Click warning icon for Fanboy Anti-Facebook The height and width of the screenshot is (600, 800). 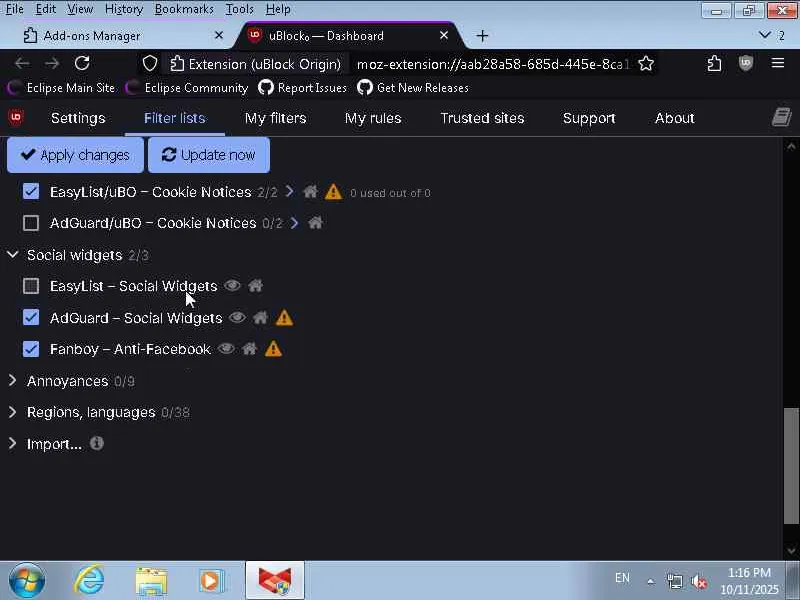pos(273,349)
